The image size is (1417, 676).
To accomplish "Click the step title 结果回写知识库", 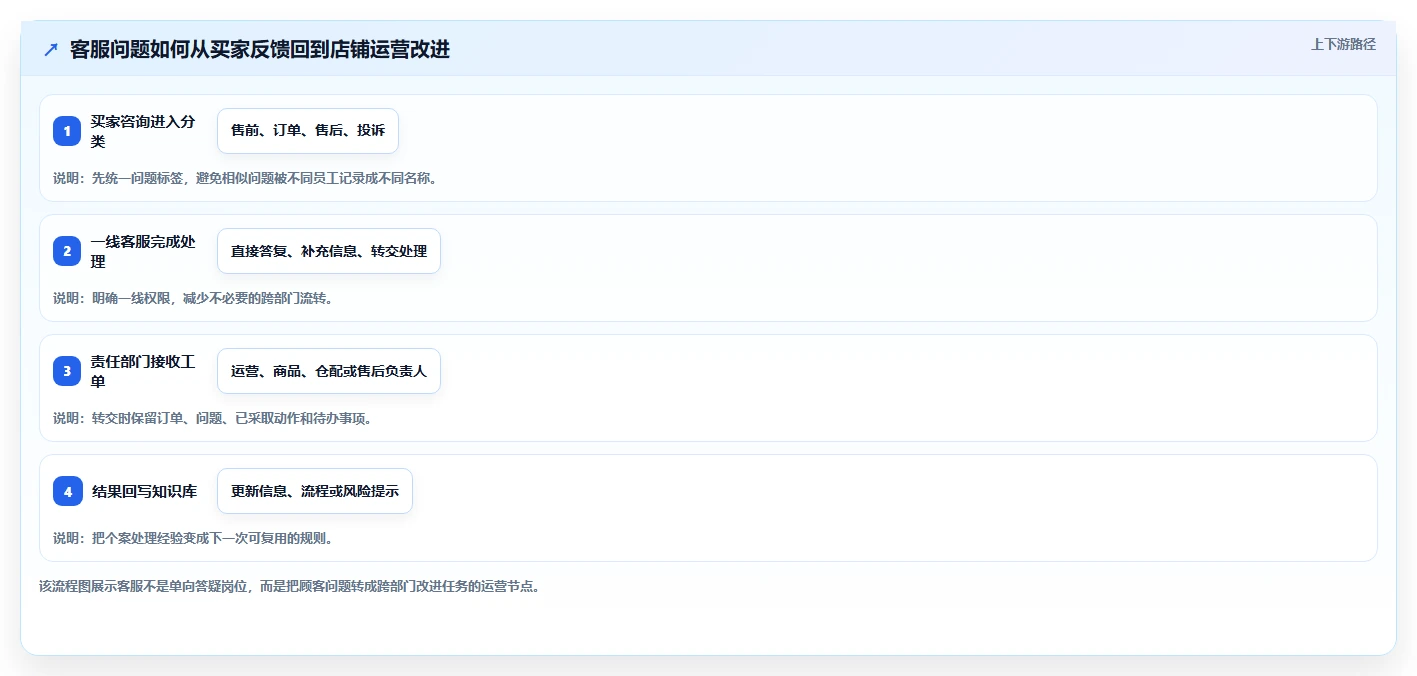I will coord(144,491).
